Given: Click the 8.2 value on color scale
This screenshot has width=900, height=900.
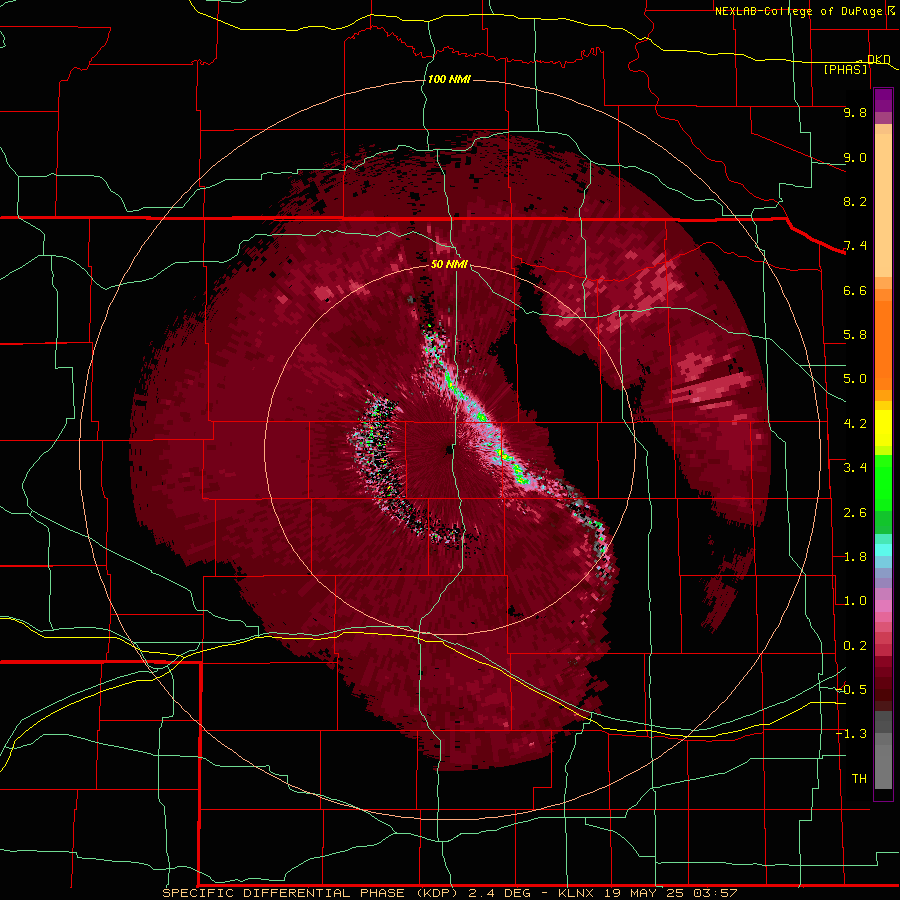Looking at the screenshot, I should click(x=855, y=201).
